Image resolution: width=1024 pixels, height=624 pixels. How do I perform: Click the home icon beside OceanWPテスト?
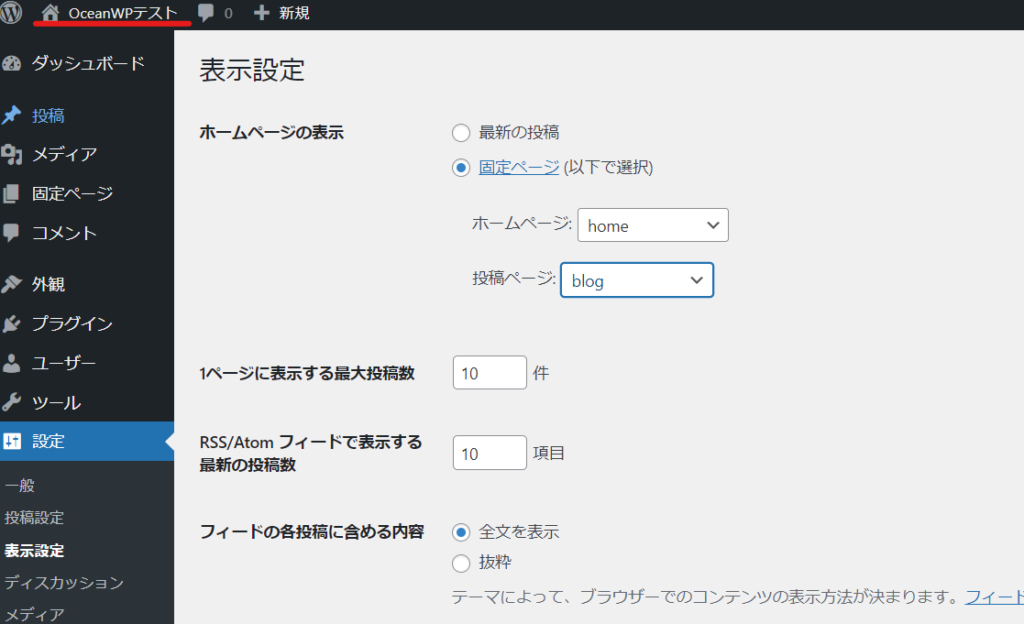pyautogui.click(x=50, y=12)
